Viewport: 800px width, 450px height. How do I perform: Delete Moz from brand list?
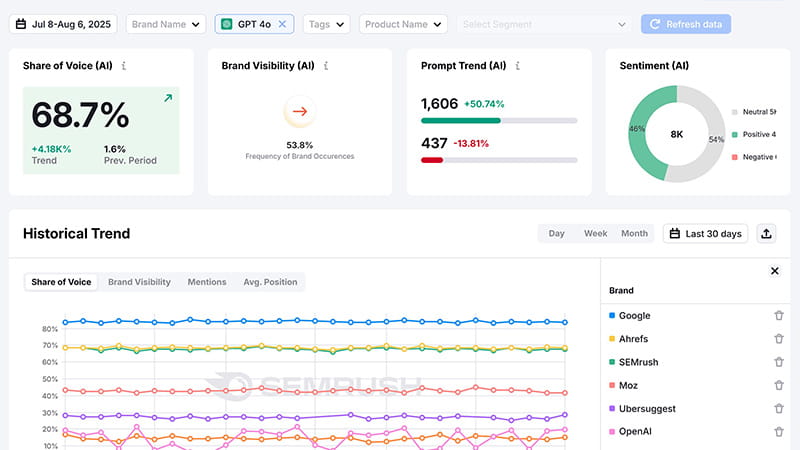point(779,385)
